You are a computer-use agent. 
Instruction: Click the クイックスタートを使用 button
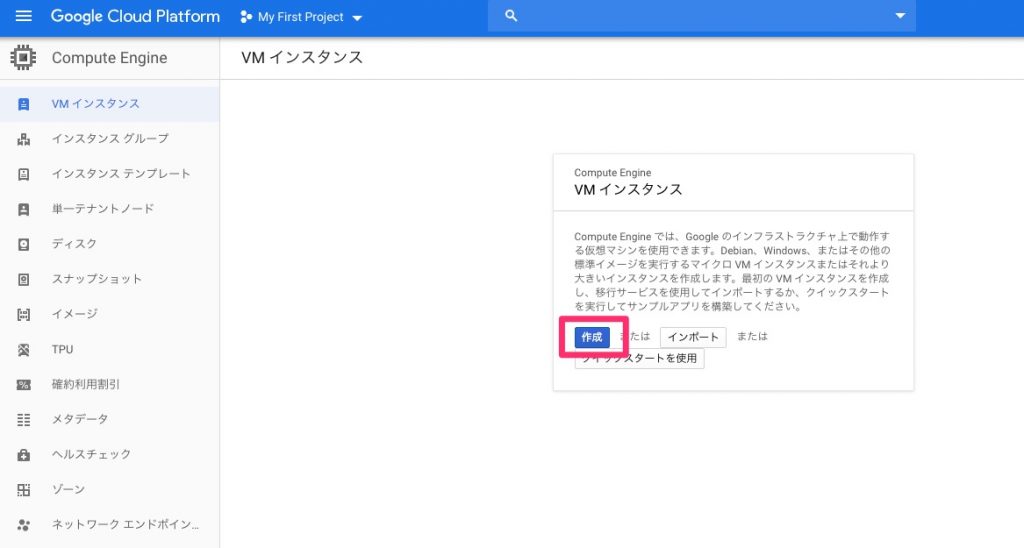(x=639, y=359)
